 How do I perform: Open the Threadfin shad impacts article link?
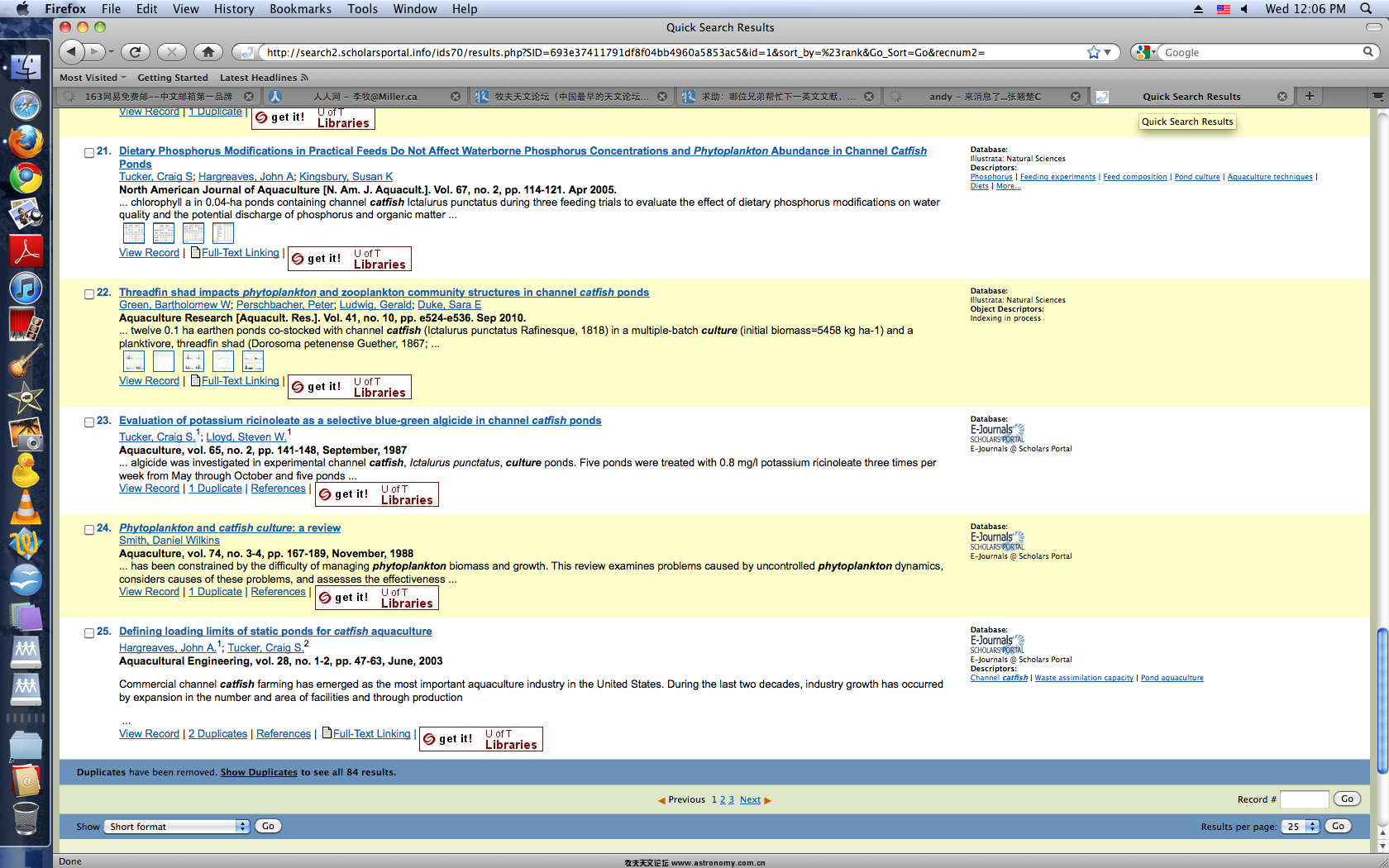click(x=384, y=292)
